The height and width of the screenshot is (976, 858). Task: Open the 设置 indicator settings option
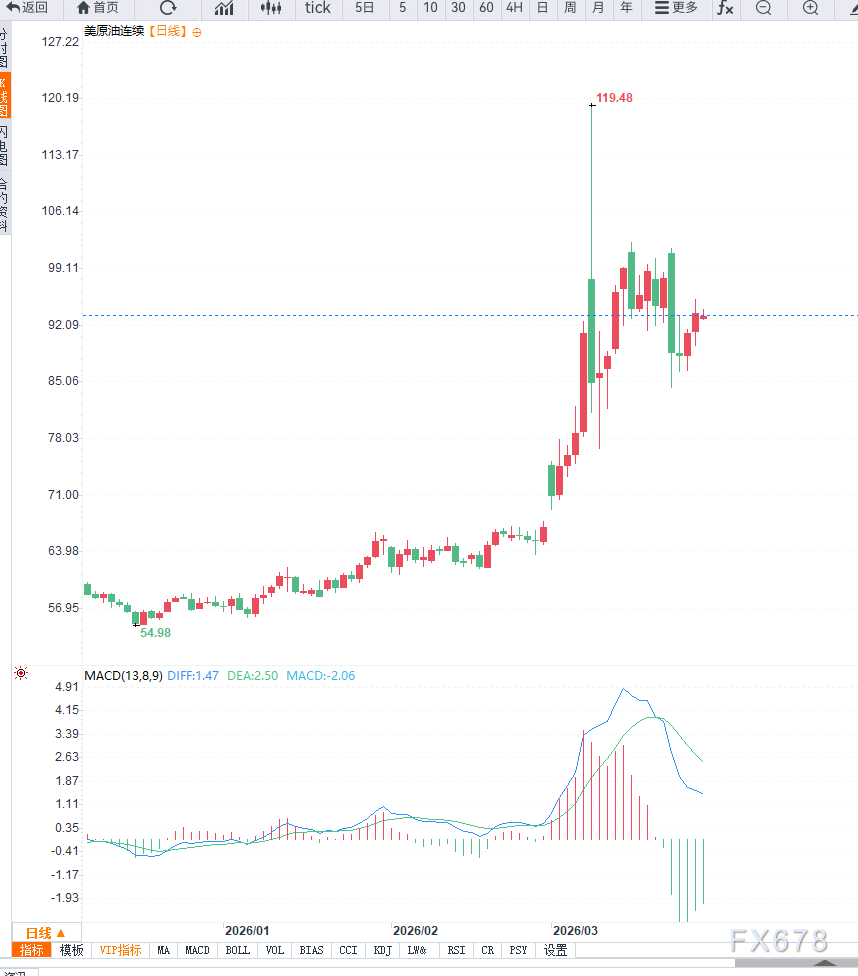coord(555,950)
